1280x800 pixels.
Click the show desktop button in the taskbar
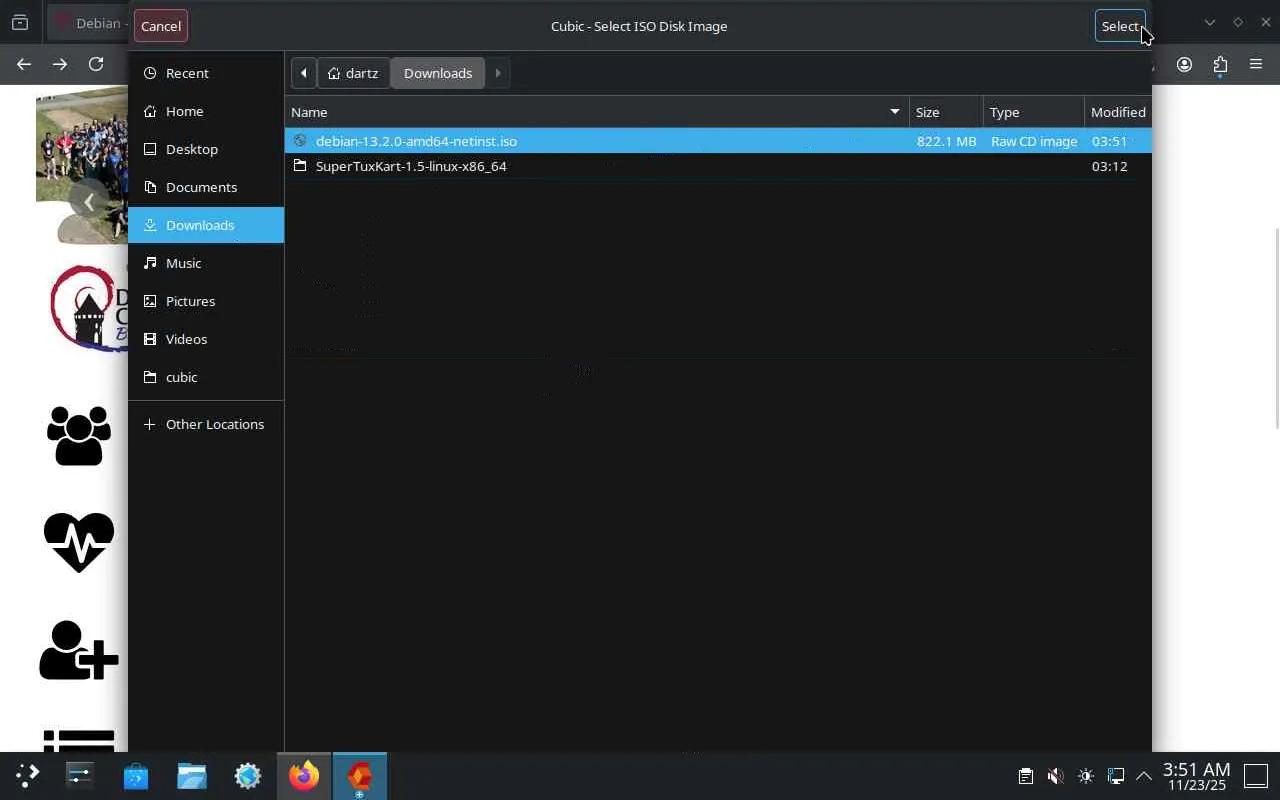pos(1256,776)
